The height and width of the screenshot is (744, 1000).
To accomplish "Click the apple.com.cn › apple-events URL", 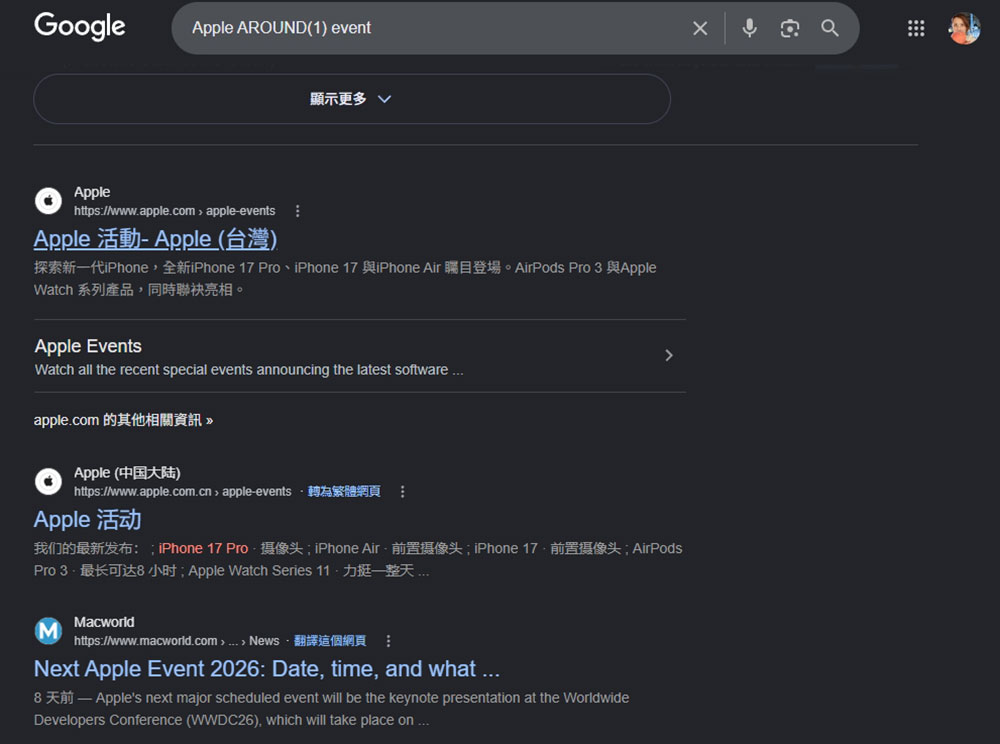I will click(x=182, y=492).
